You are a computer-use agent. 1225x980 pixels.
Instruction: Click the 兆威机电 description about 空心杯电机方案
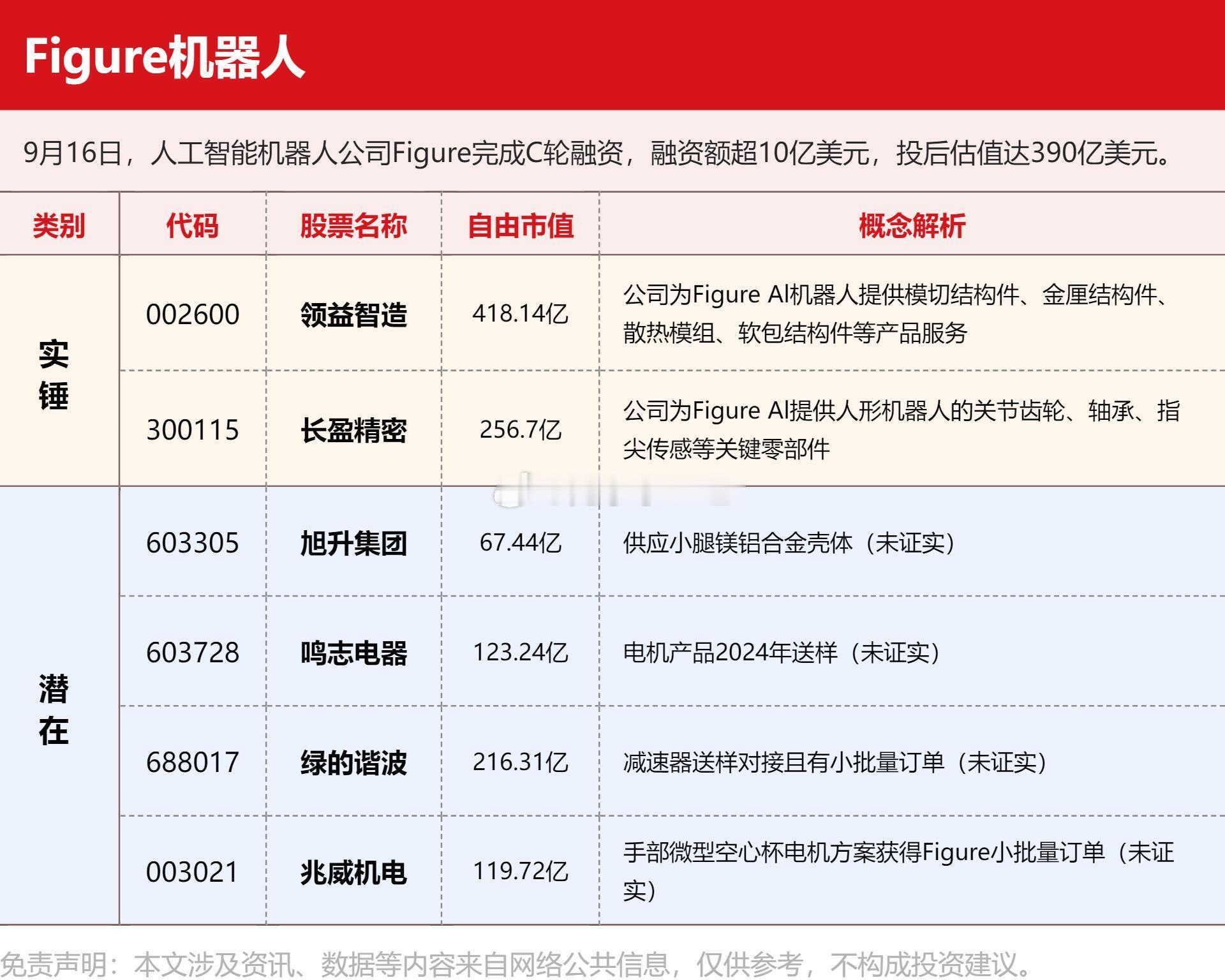tap(898, 871)
